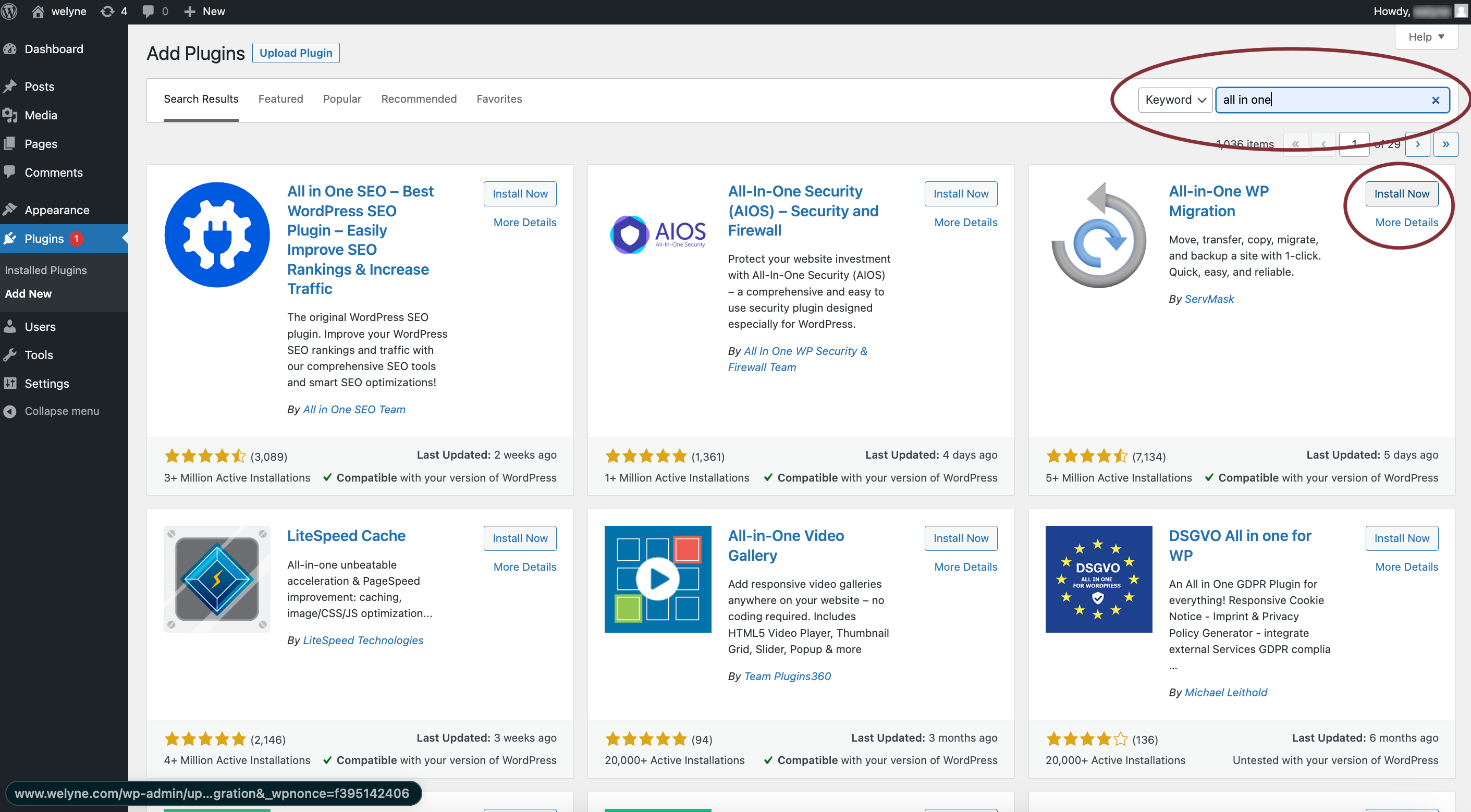Switch to the Recommended tab
1471x812 pixels.
419,100
